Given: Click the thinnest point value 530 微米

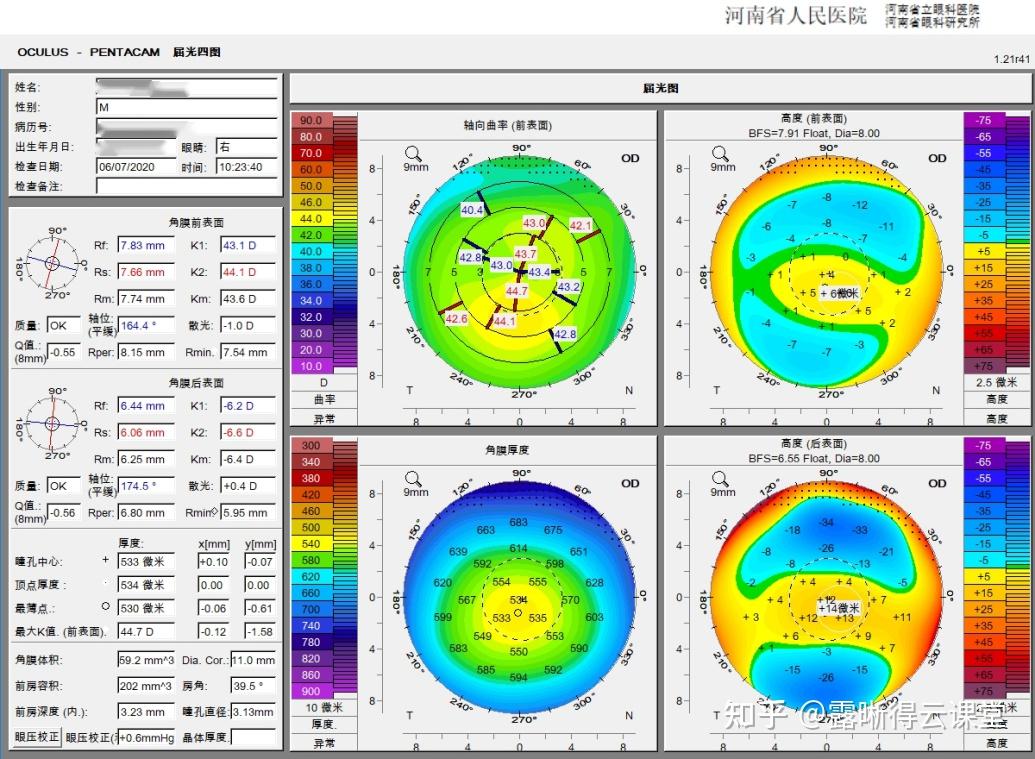Looking at the screenshot, I should [147, 608].
